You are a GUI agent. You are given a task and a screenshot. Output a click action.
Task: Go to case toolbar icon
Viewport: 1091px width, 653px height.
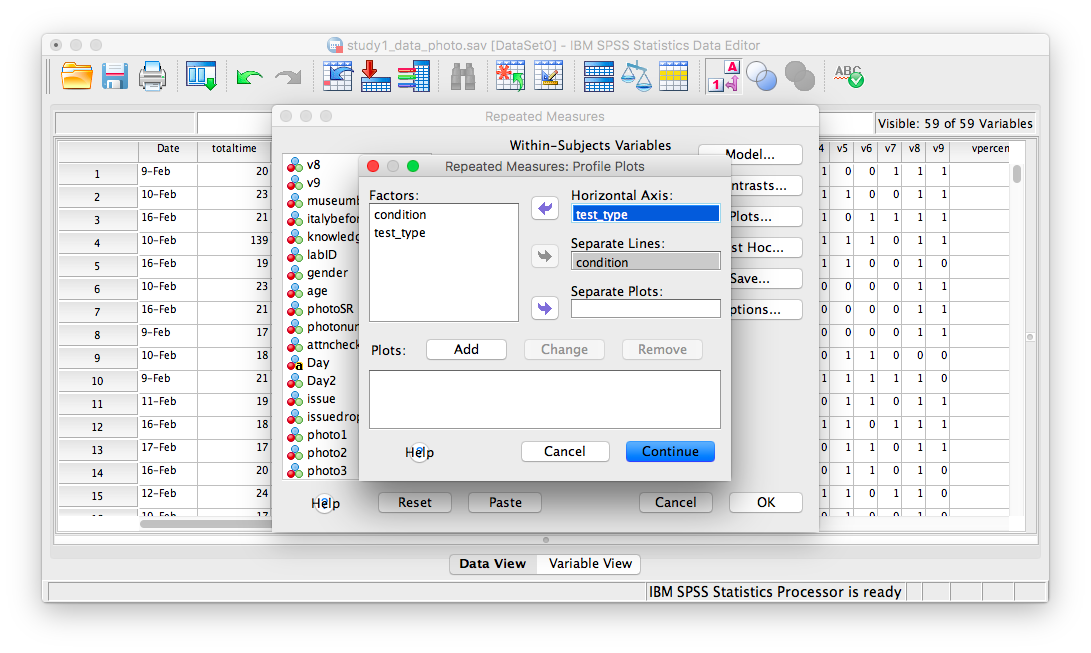click(x=337, y=76)
